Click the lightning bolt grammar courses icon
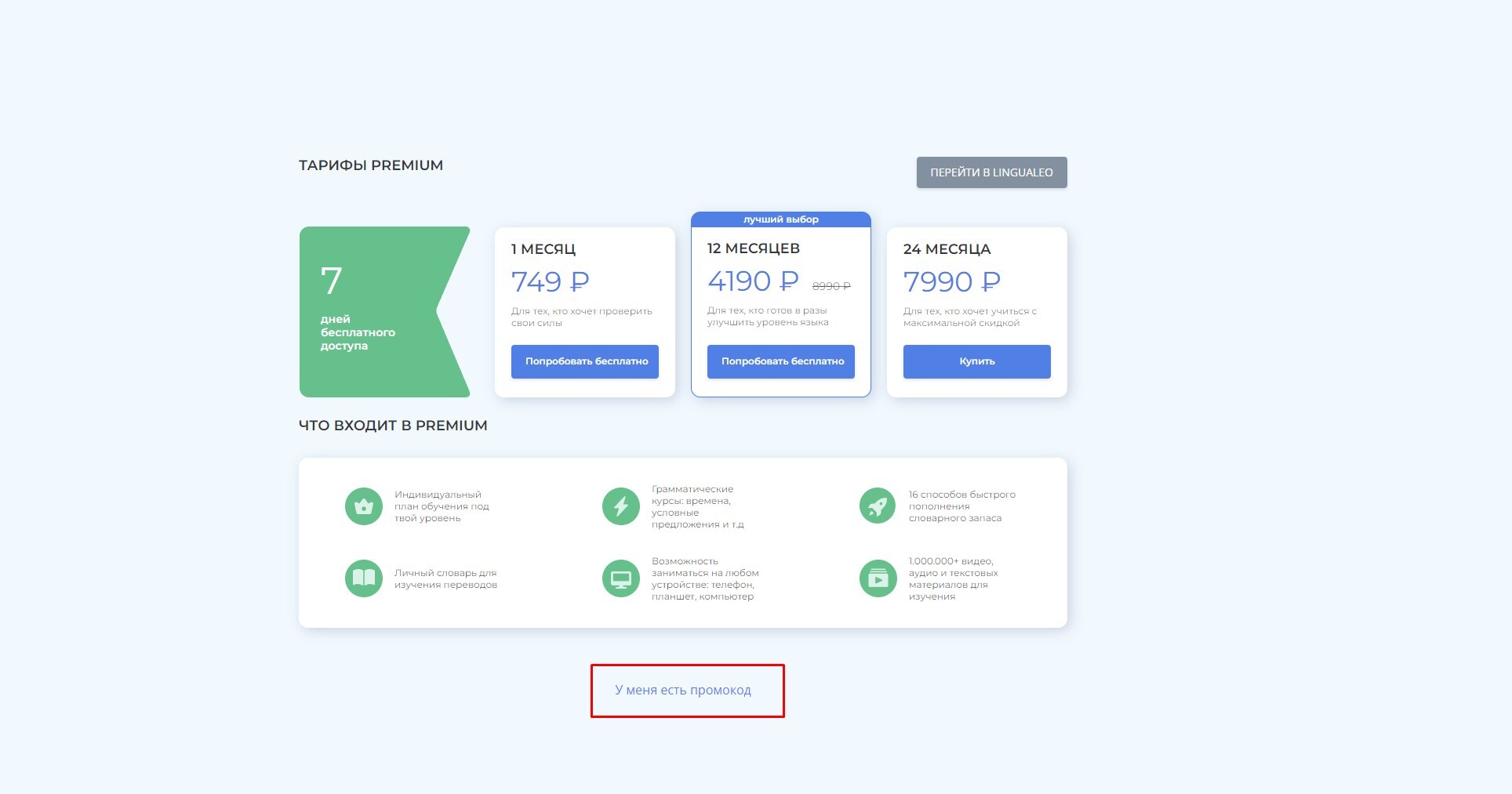 (x=621, y=506)
